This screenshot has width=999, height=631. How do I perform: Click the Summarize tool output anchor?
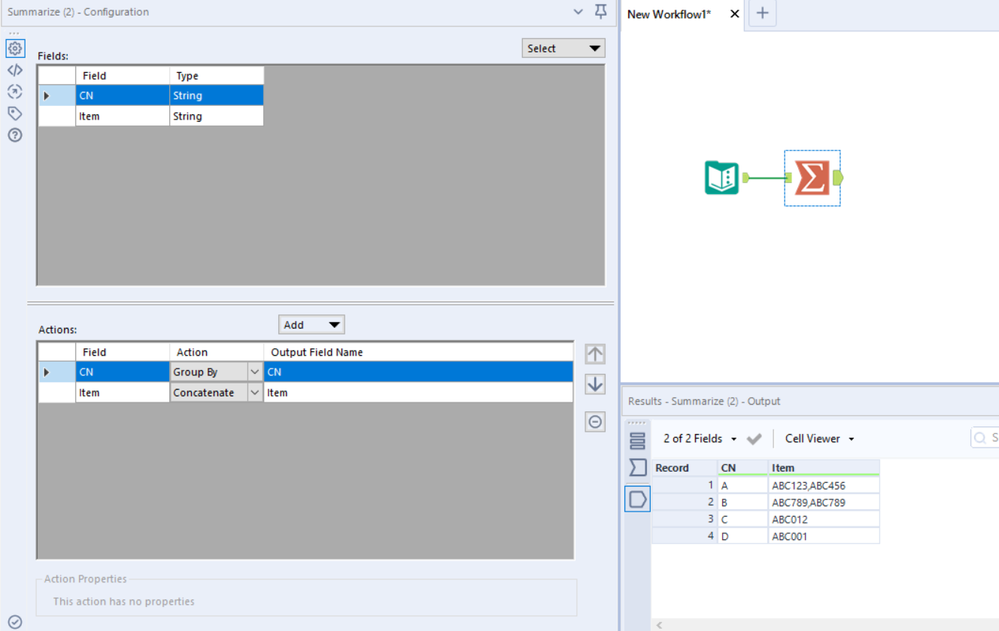(x=838, y=178)
